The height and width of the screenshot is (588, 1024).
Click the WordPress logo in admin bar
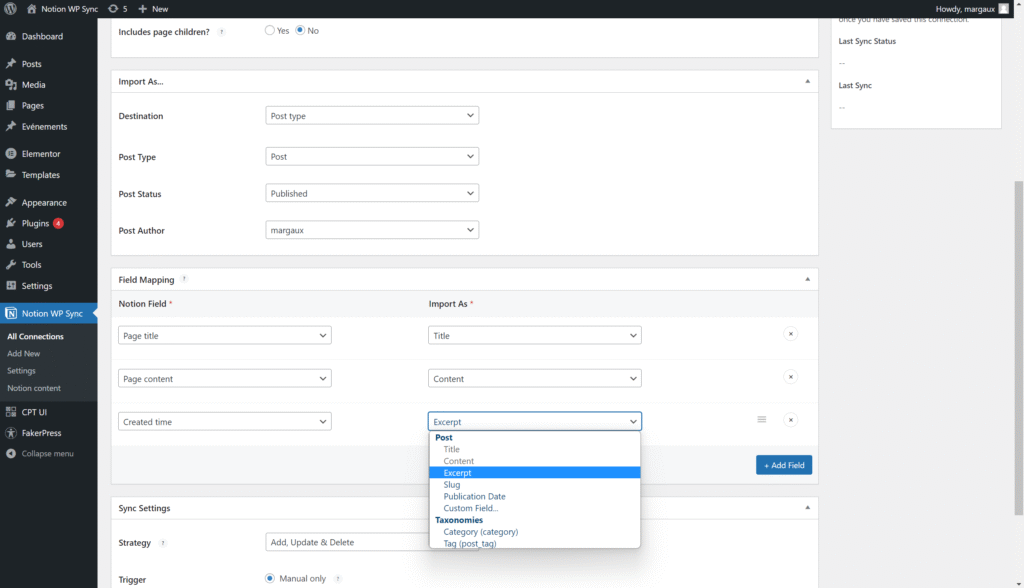click(11, 8)
